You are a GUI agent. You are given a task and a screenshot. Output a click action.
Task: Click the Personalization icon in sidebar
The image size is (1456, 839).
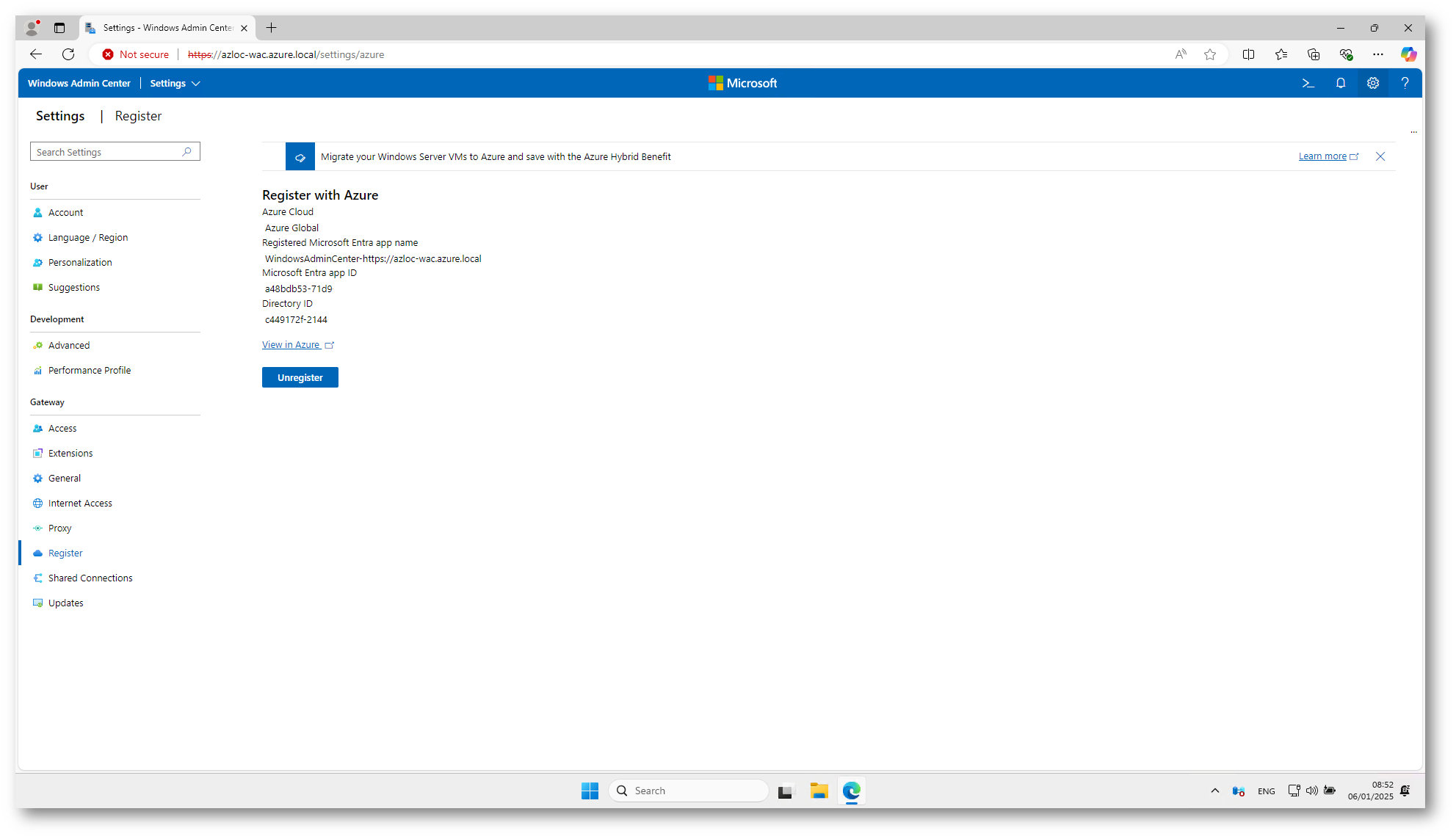37,263
